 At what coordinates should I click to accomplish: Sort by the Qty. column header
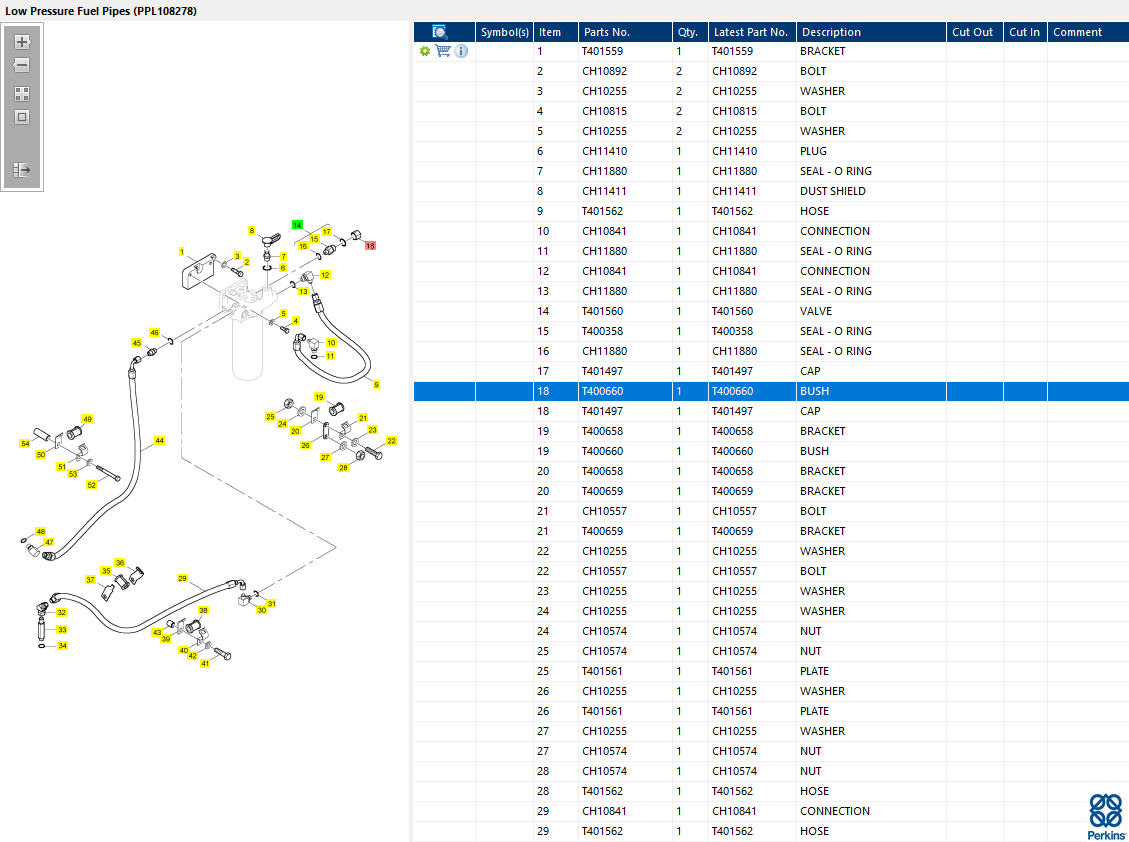(x=691, y=32)
